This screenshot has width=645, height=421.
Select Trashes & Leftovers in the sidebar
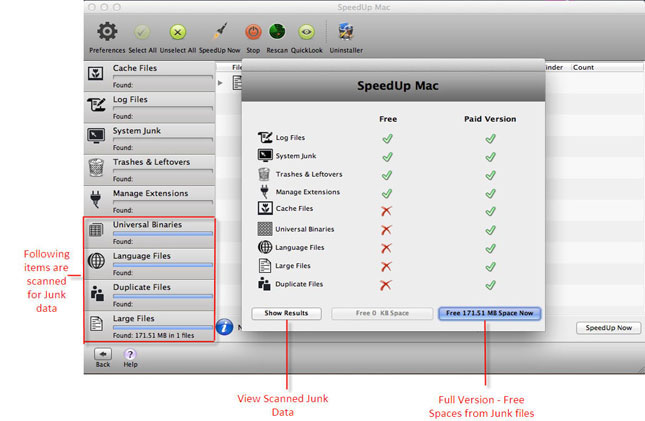(150, 170)
